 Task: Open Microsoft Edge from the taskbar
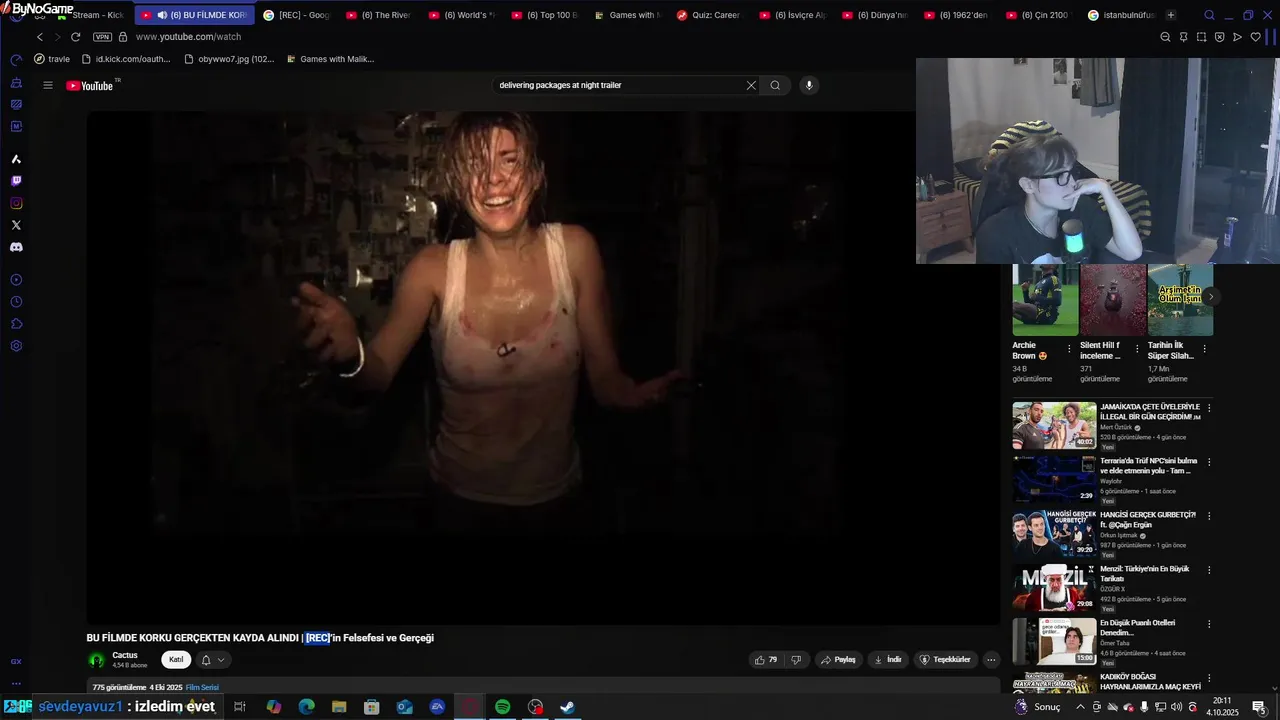(307, 707)
